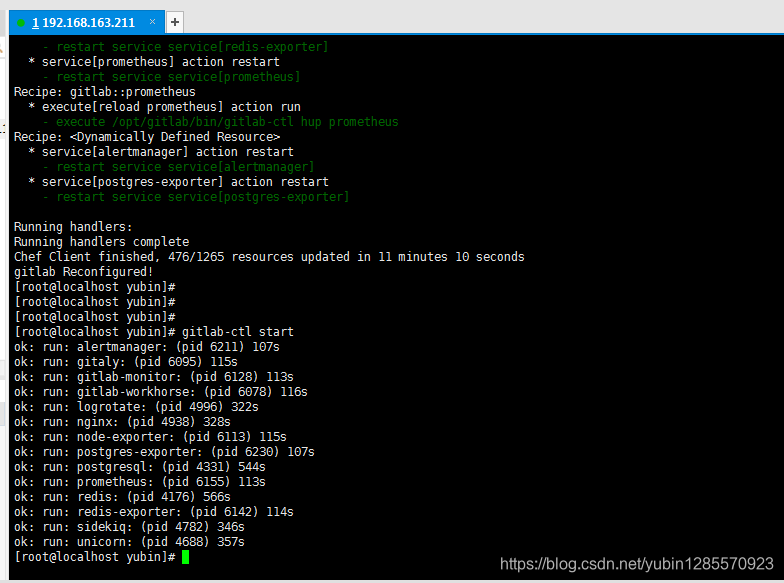Click 'ok: run: logrotate: (pid 4996) 322s' line
The height and width of the screenshot is (583, 784).
point(136,406)
